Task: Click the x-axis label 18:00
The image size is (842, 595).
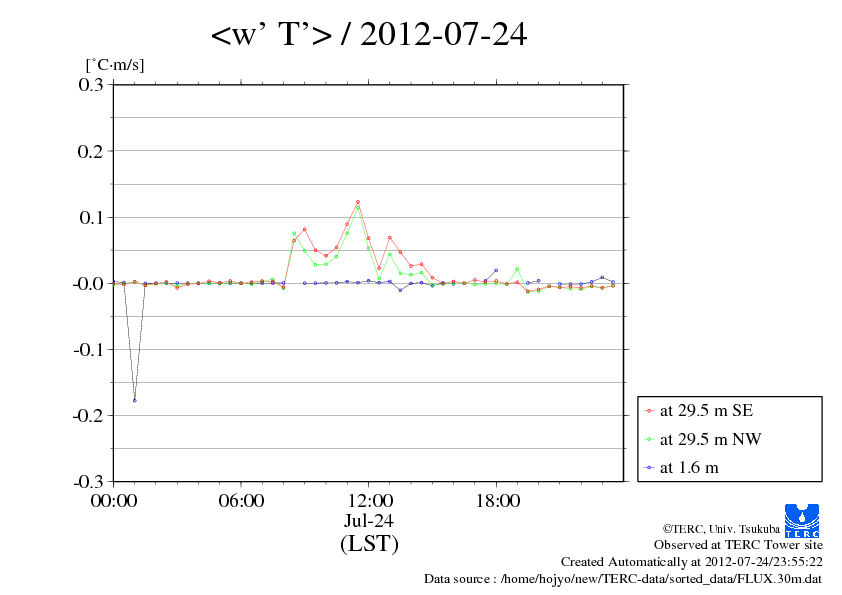Action: coord(497,501)
